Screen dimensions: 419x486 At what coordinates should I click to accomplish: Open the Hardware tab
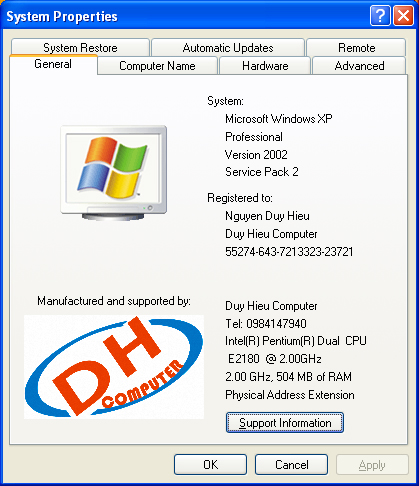point(265,66)
